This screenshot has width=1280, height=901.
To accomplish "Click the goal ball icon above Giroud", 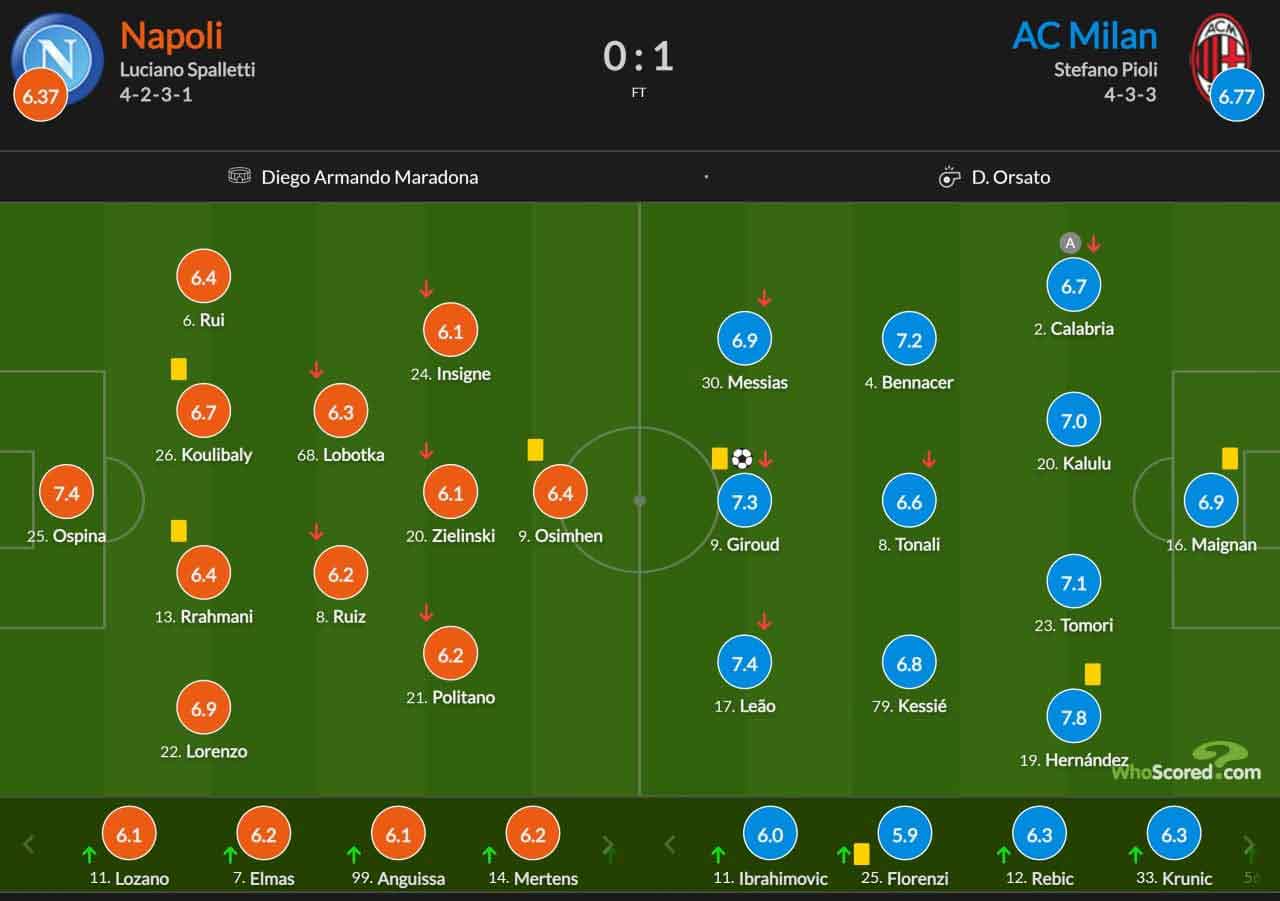I will click(x=742, y=459).
